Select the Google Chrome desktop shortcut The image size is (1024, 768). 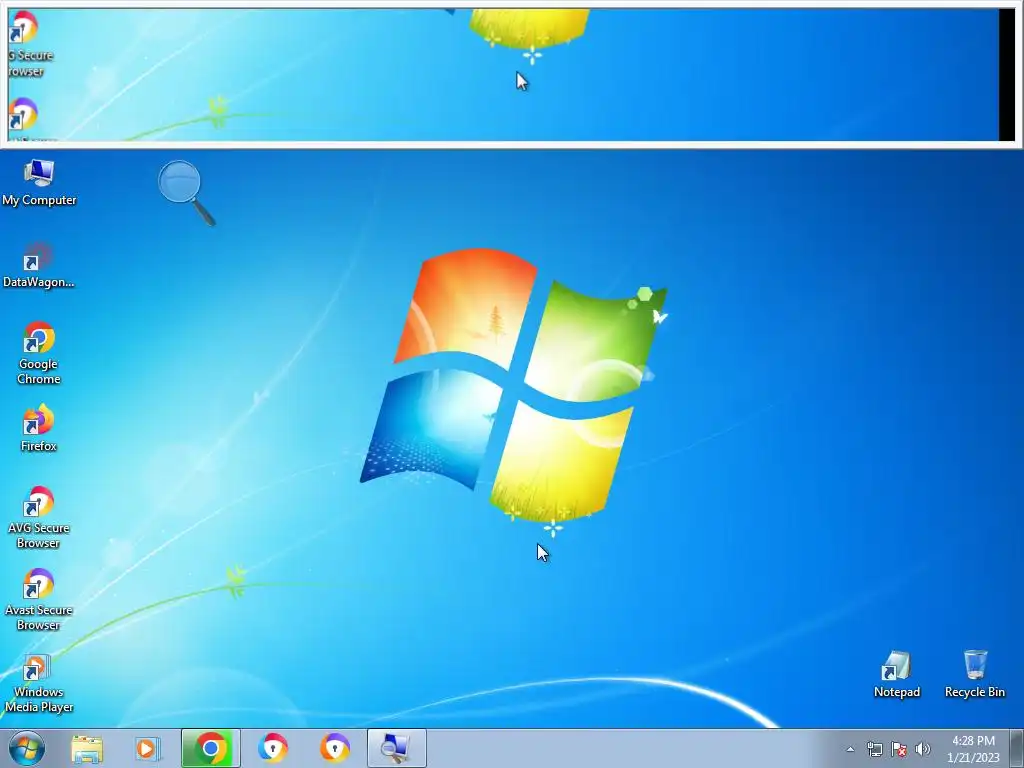coord(39,353)
